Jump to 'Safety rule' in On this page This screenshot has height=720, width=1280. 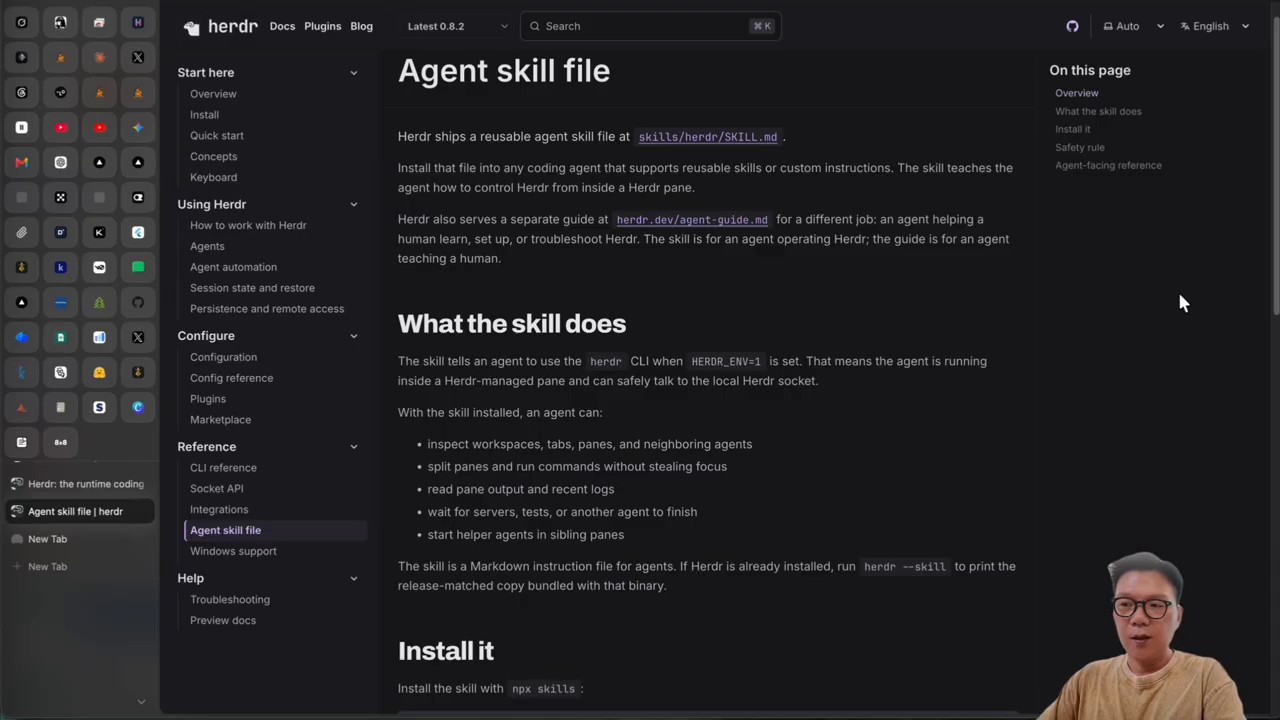pos(1080,147)
